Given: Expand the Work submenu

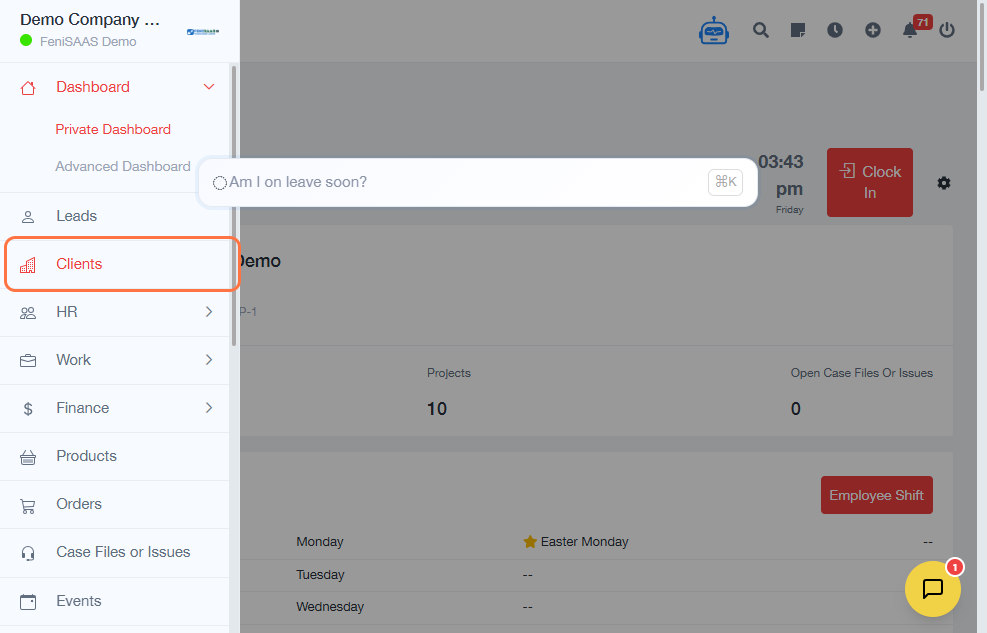Looking at the screenshot, I should pyautogui.click(x=209, y=360).
